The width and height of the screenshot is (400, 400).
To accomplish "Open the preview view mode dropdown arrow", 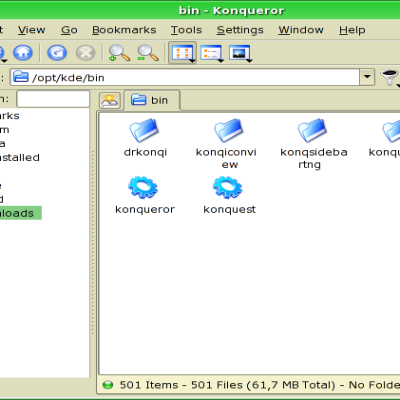I will tap(249, 61).
